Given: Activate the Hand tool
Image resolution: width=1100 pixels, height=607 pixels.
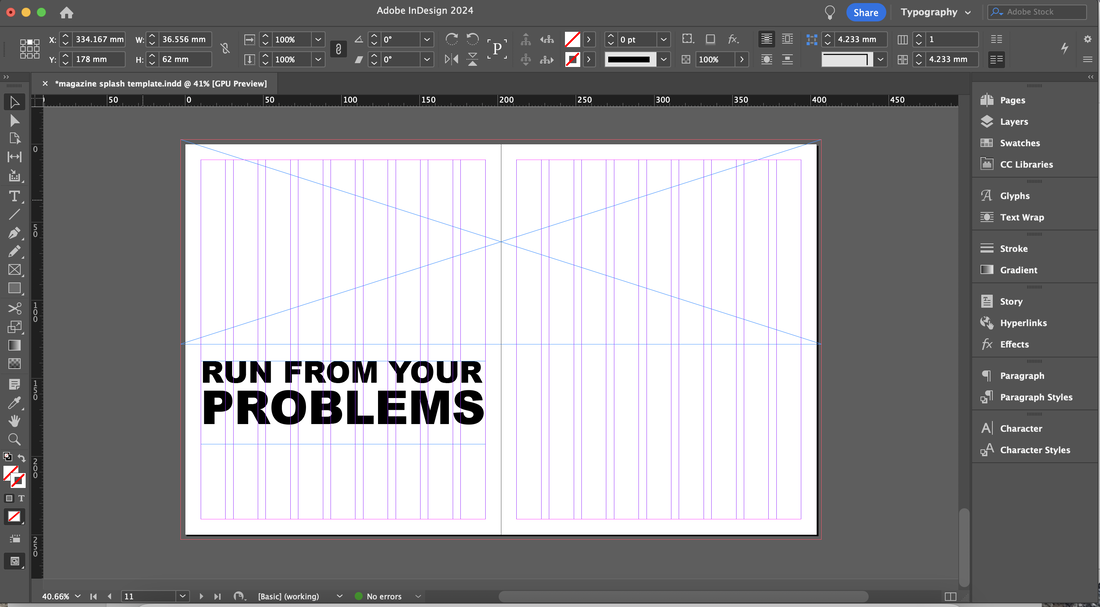Looking at the screenshot, I should [14, 421].
